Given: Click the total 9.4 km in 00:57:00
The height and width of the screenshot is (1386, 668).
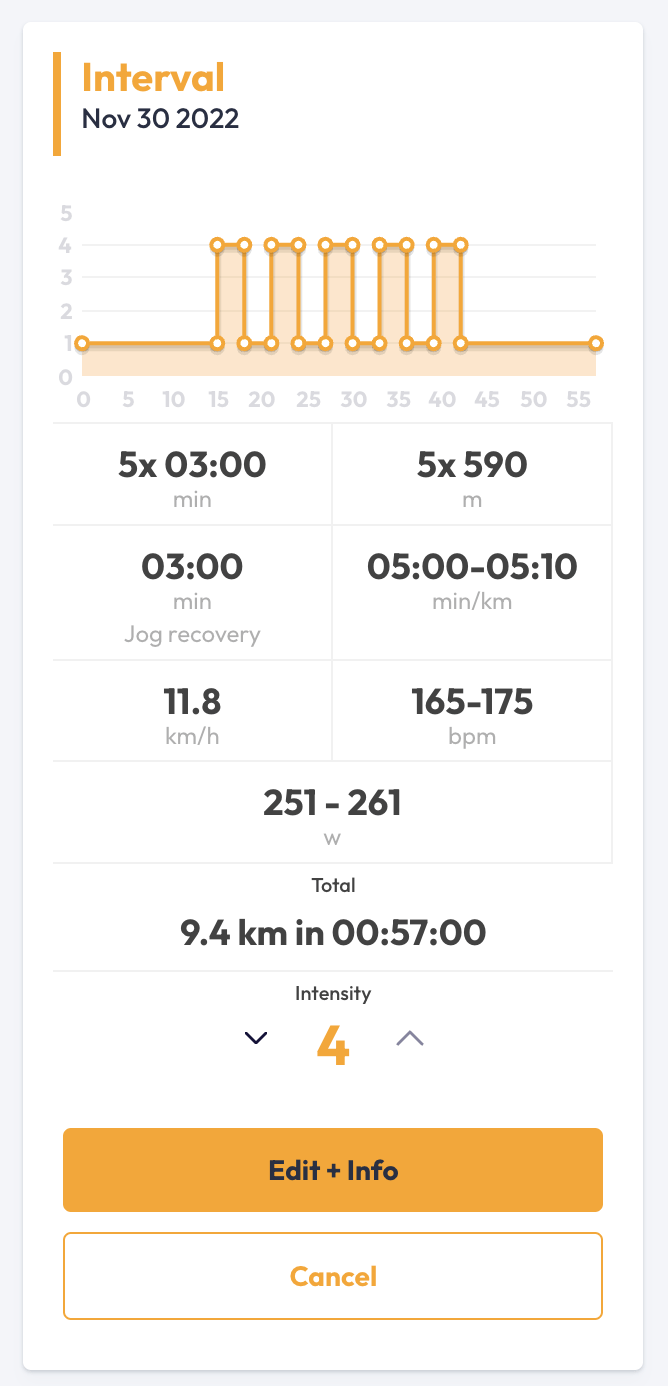Looking at the screenshot, I should [333, 933].
